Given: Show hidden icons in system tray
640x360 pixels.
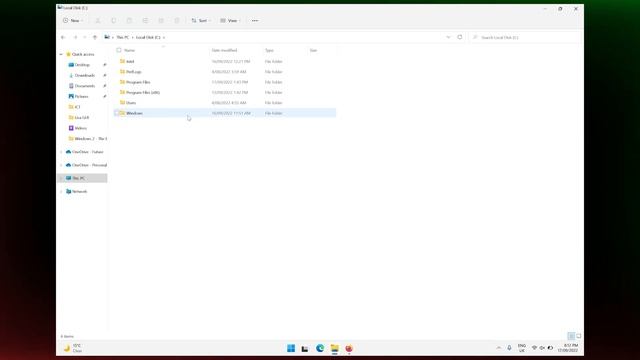Looking at the screenshot, I should click(498, 348).
